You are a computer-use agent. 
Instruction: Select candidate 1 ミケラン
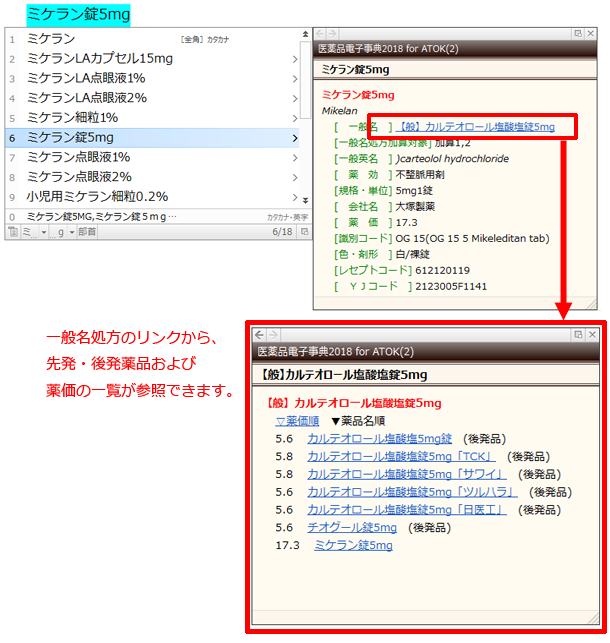[152, 39]
